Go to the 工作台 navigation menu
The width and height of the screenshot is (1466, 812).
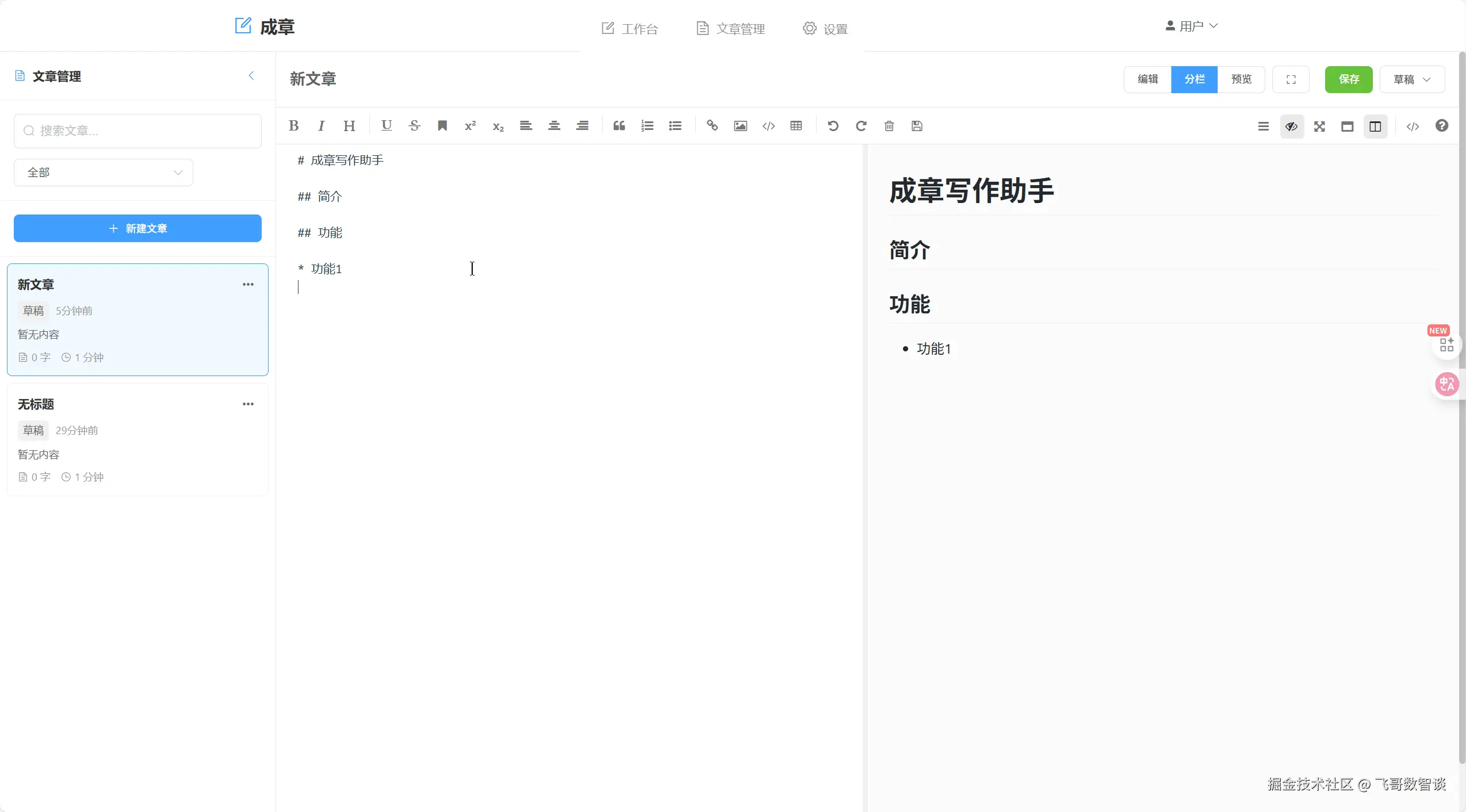tap(630, 29)
